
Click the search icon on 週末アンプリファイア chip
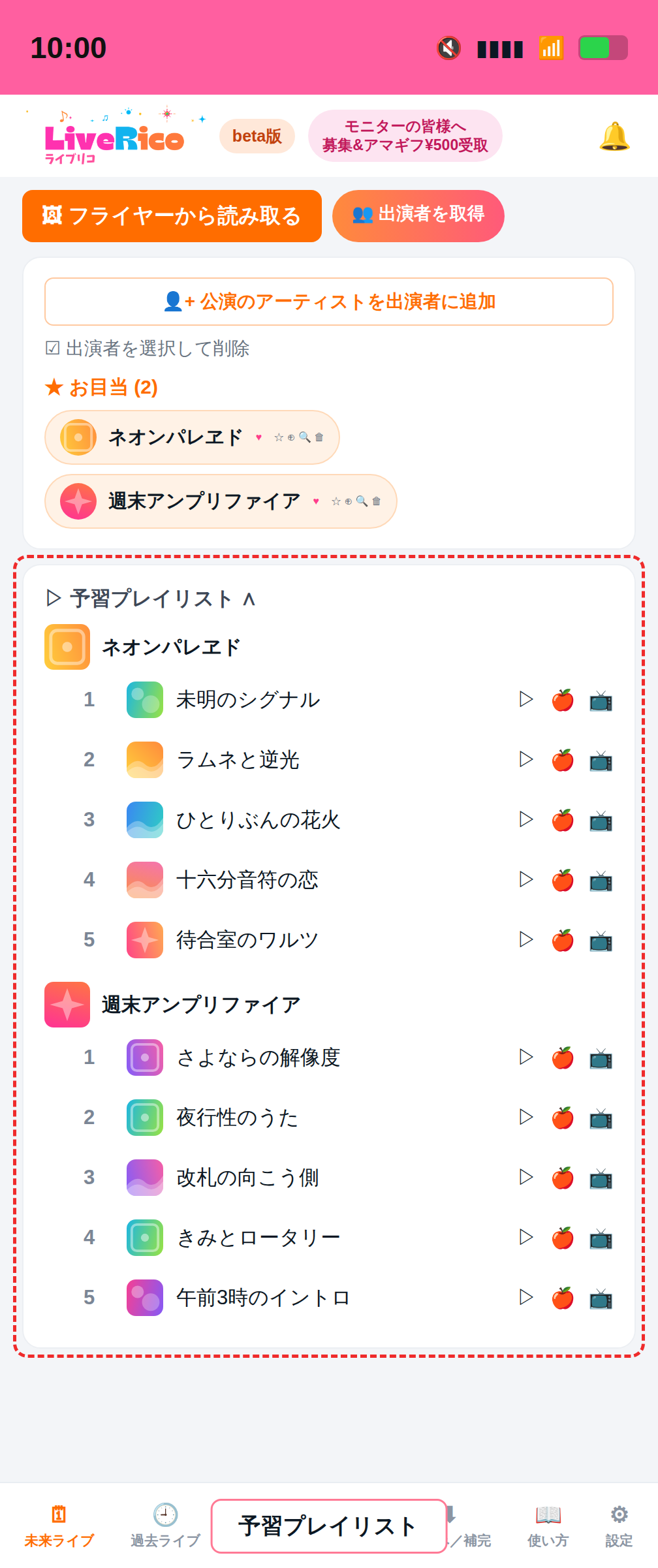click(x=362, y=501)
